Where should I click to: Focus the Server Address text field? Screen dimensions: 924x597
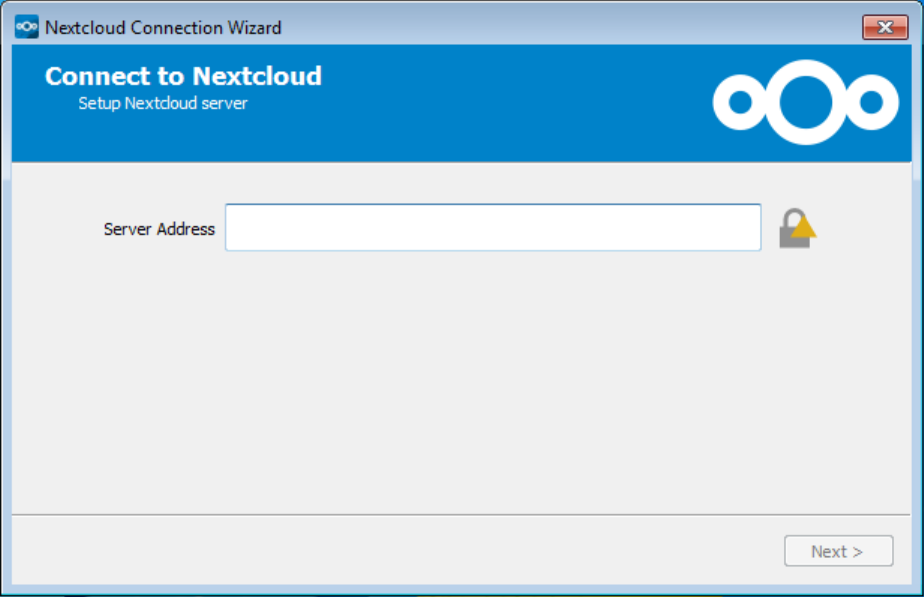[492, 228]
